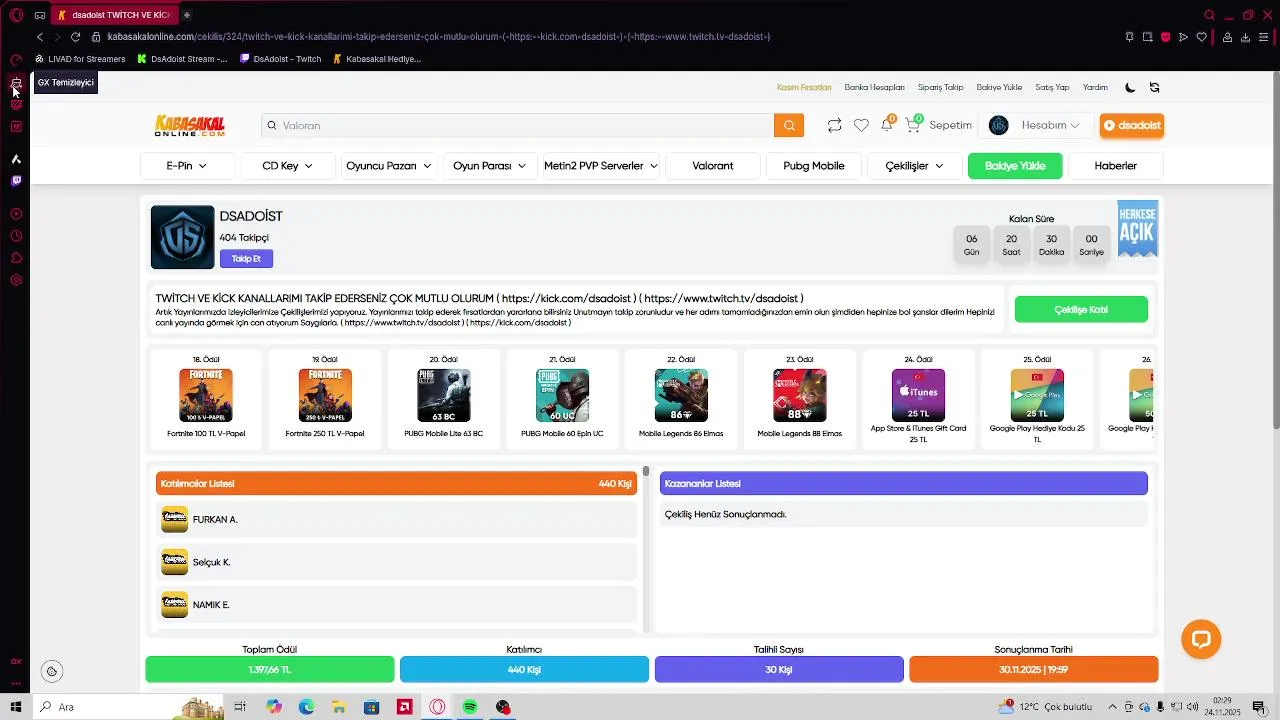
Task: Click participant FURKAN A. row
Action: tap(397, 519)
